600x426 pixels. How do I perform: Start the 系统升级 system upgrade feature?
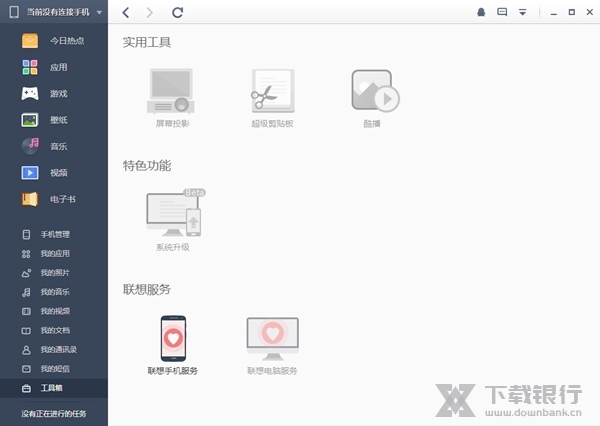coord(174,219)
